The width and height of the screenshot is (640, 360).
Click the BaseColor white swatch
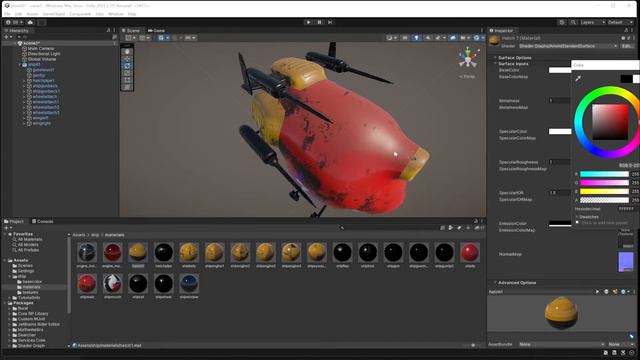[560, 70]
